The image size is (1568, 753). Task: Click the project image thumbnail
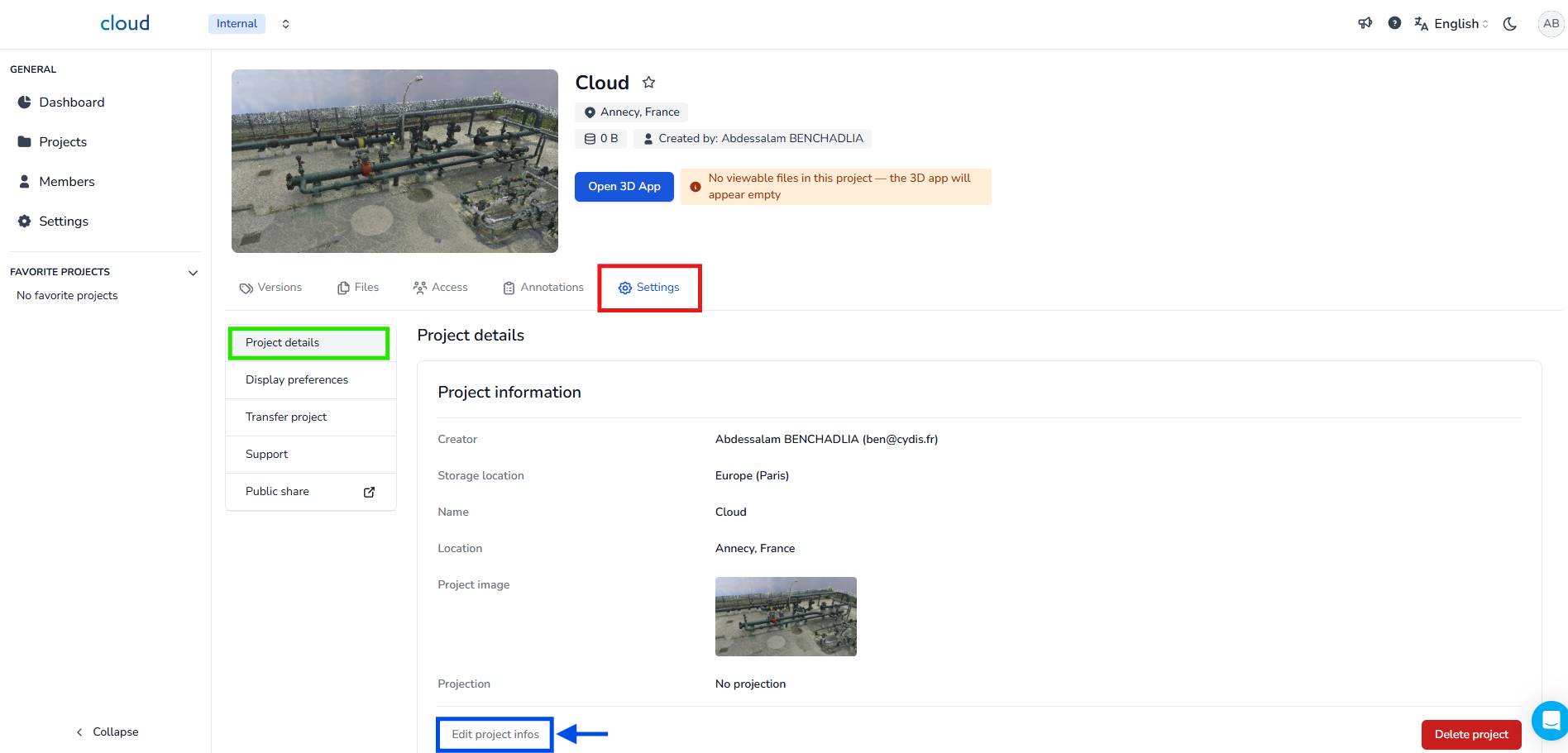point(785,617)
